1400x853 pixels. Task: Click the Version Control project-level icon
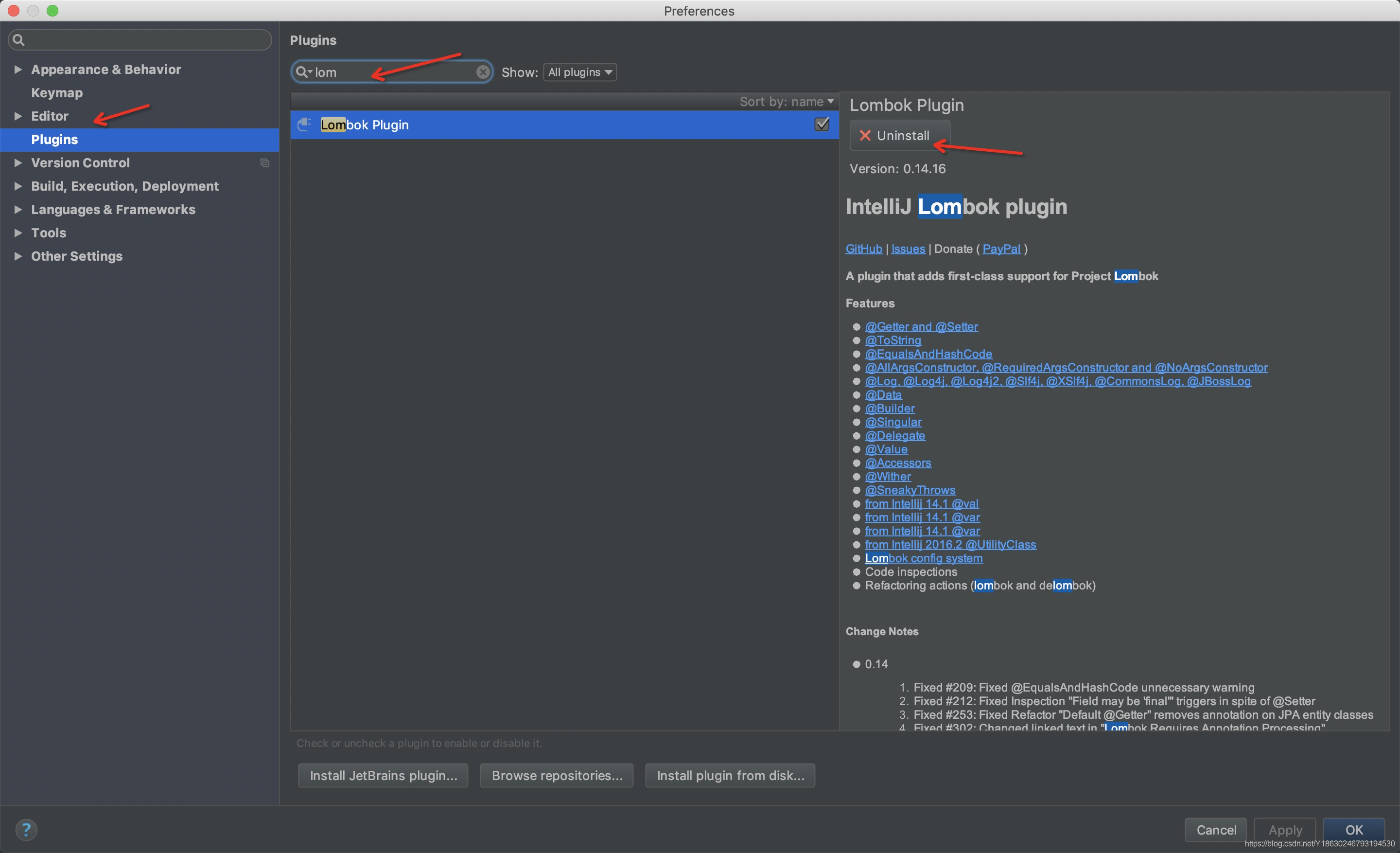[265, 163]
